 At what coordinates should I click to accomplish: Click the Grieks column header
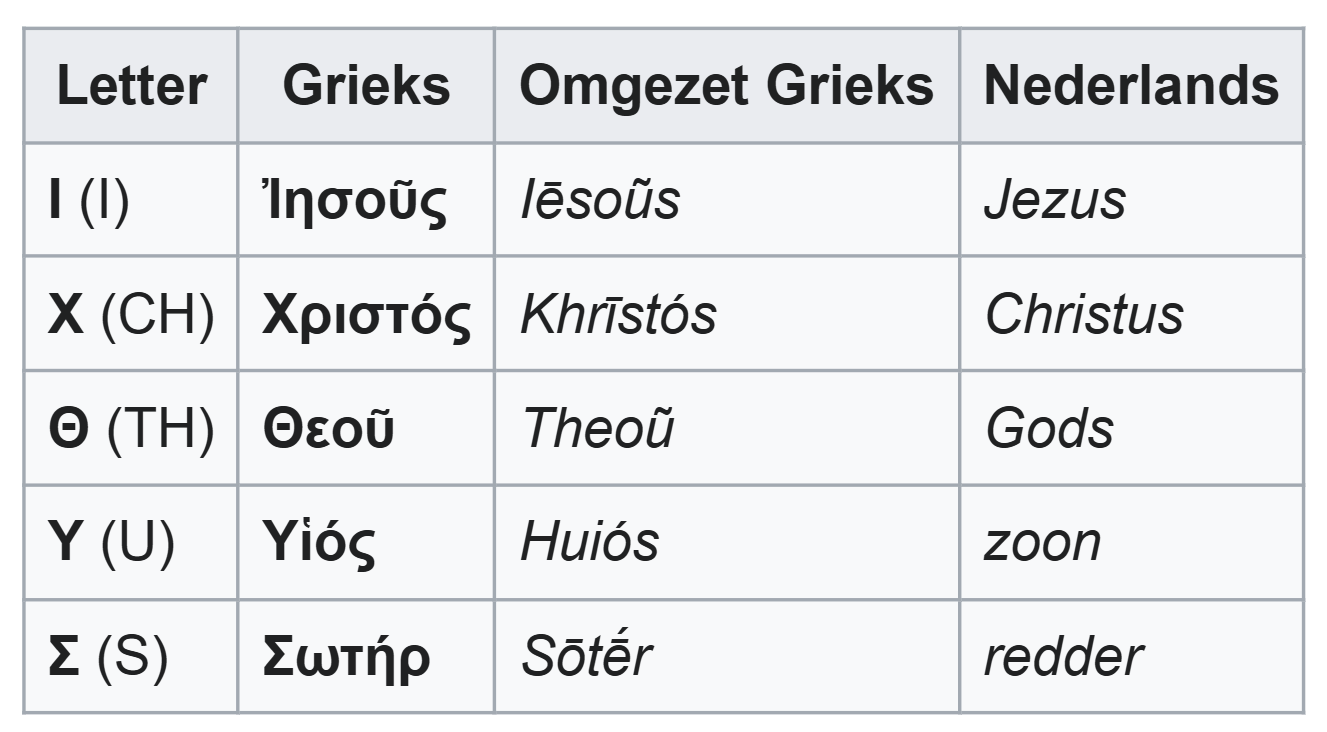point(366,86)
